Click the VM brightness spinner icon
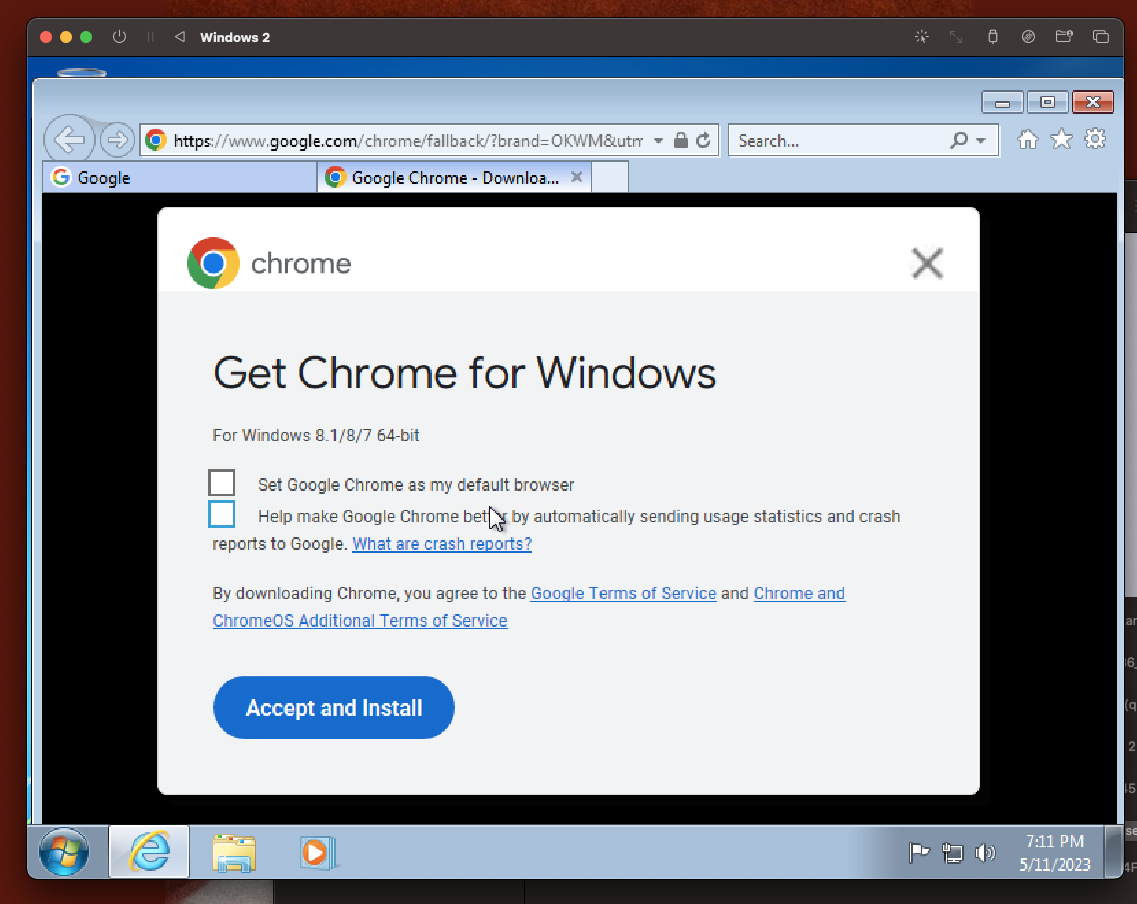This screenshot has width=1137, height=904. (x=922, y=37)
